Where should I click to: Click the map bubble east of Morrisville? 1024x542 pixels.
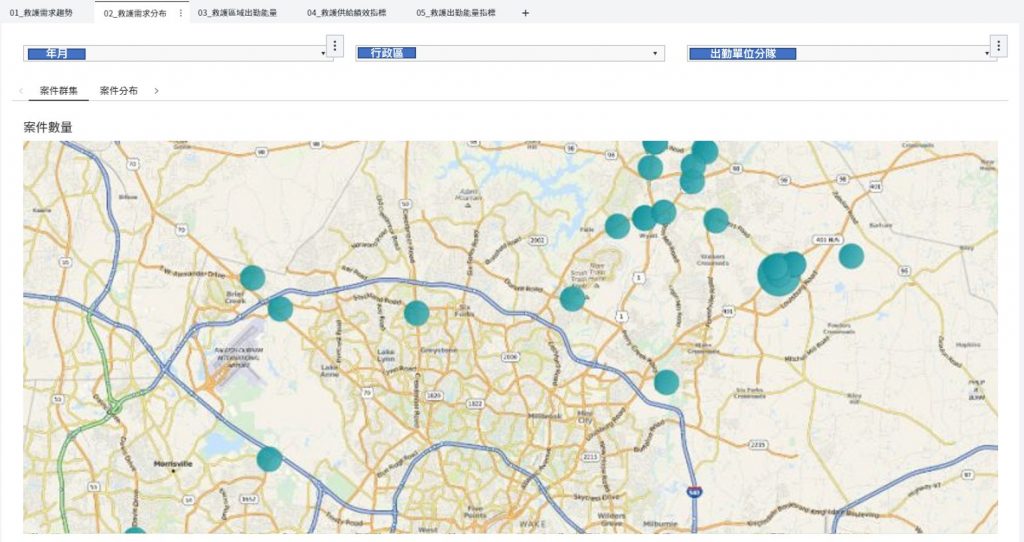click(269, 459)
